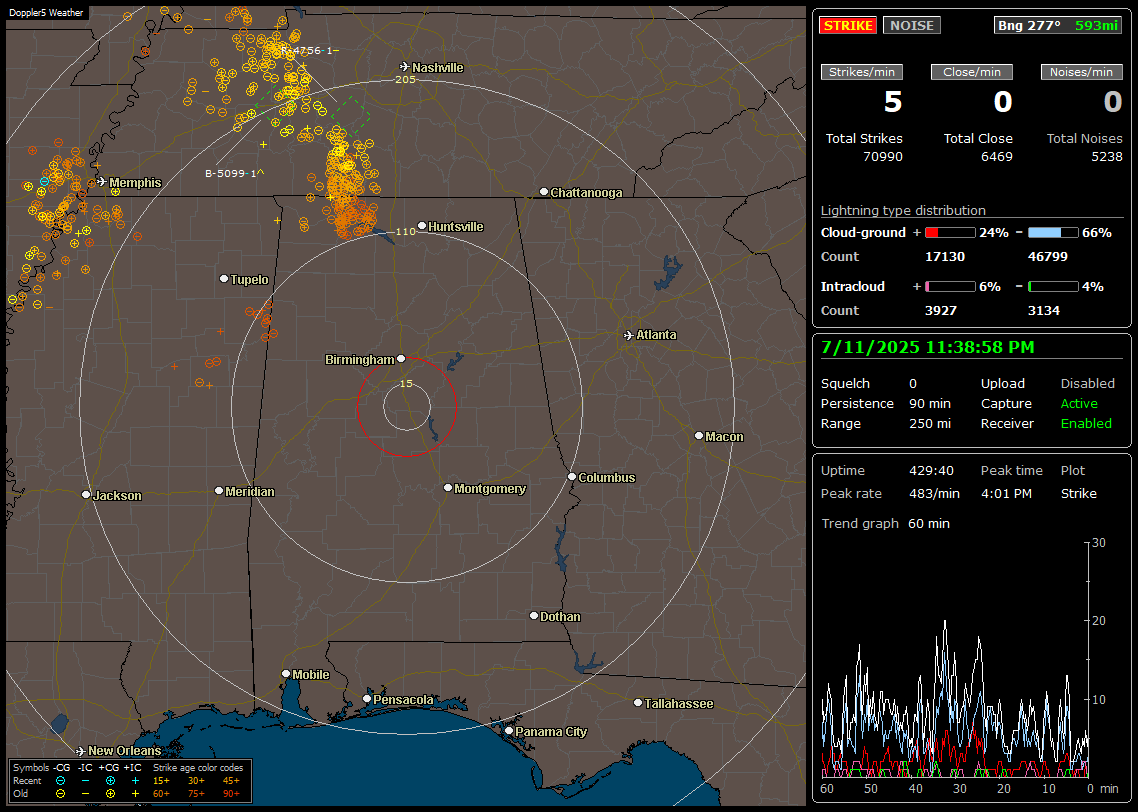Click the 45+ strike age color code
This screenshot has width=1138, height=812.
231,781
